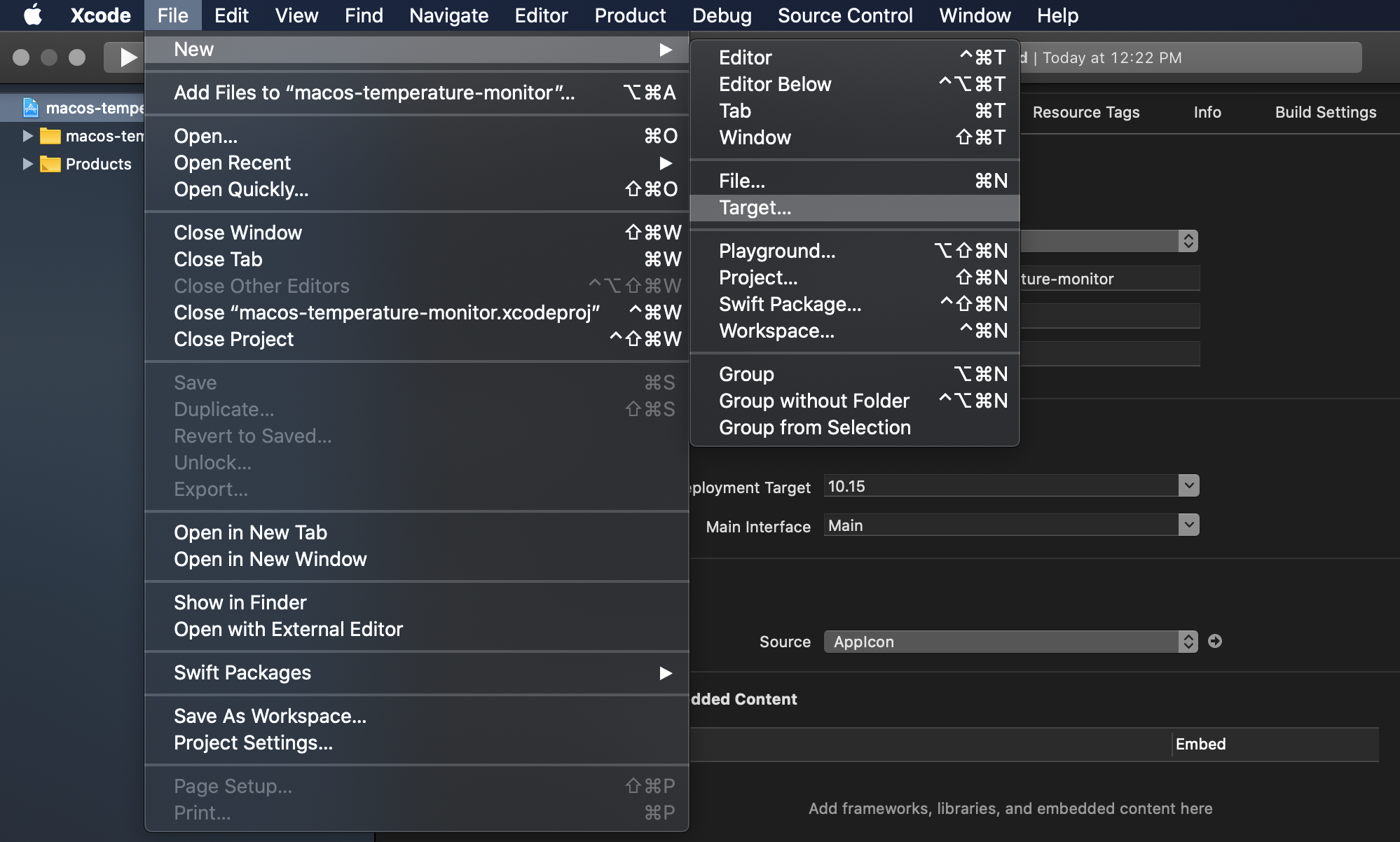Click Open with External Editor

pos(416,629)
